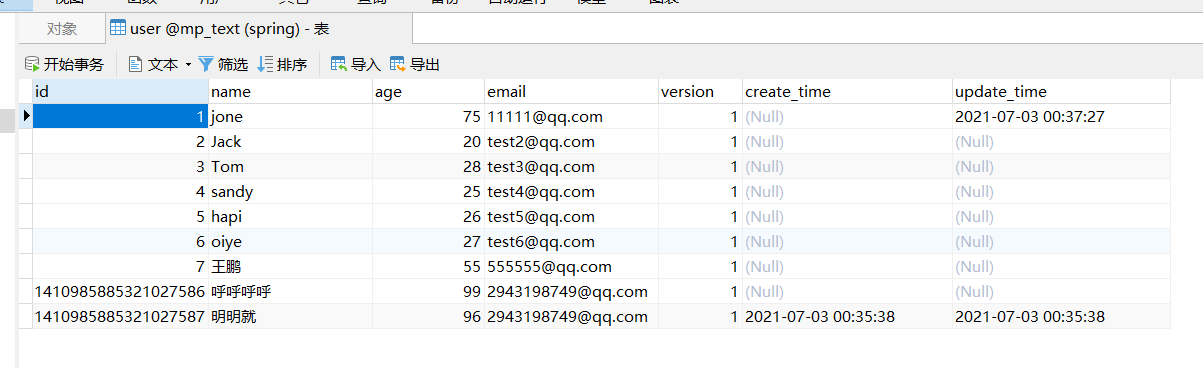
Task: Click the id column header
Action: (120, 91)
